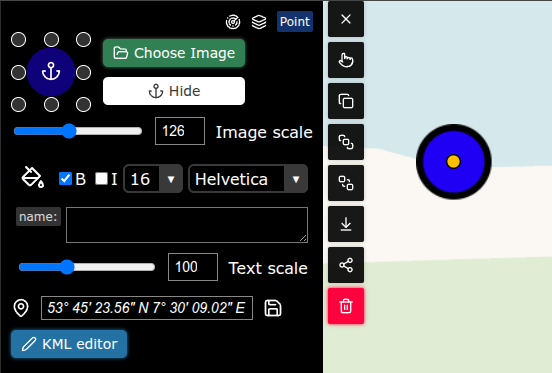This screenshot has height=373, width=552.
Task: Open the font size 16 dropdown
Action: (153, 179)
